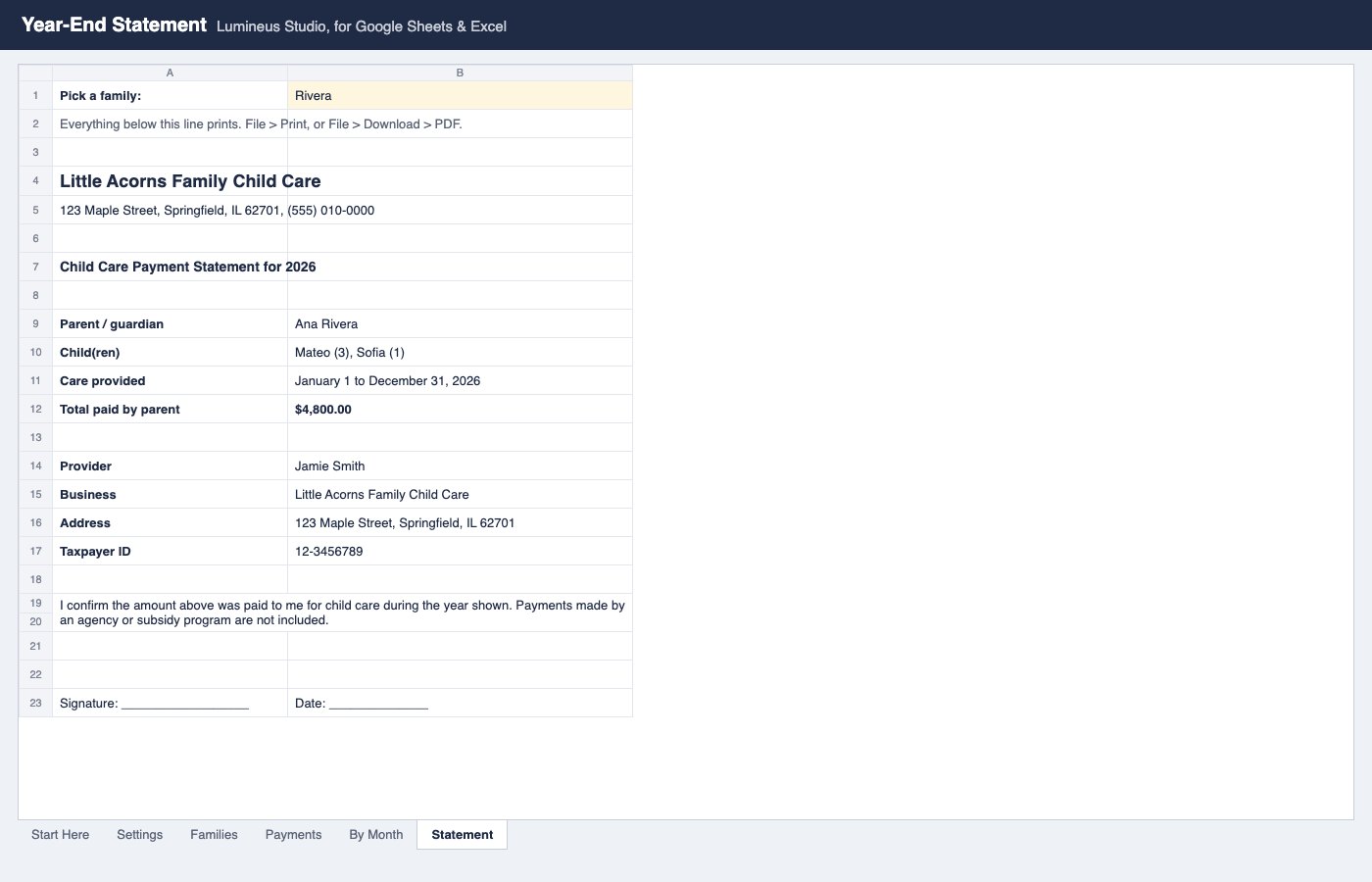Switch to the By Month tab
The image size is (1372, 882).
pyautogui.click(x=376, y=835)
